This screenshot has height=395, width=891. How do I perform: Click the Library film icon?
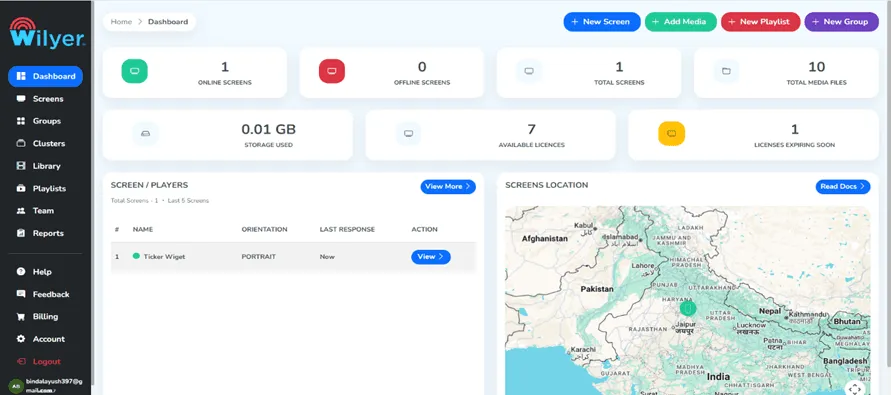pyautogui.click(x=21, y=166)
